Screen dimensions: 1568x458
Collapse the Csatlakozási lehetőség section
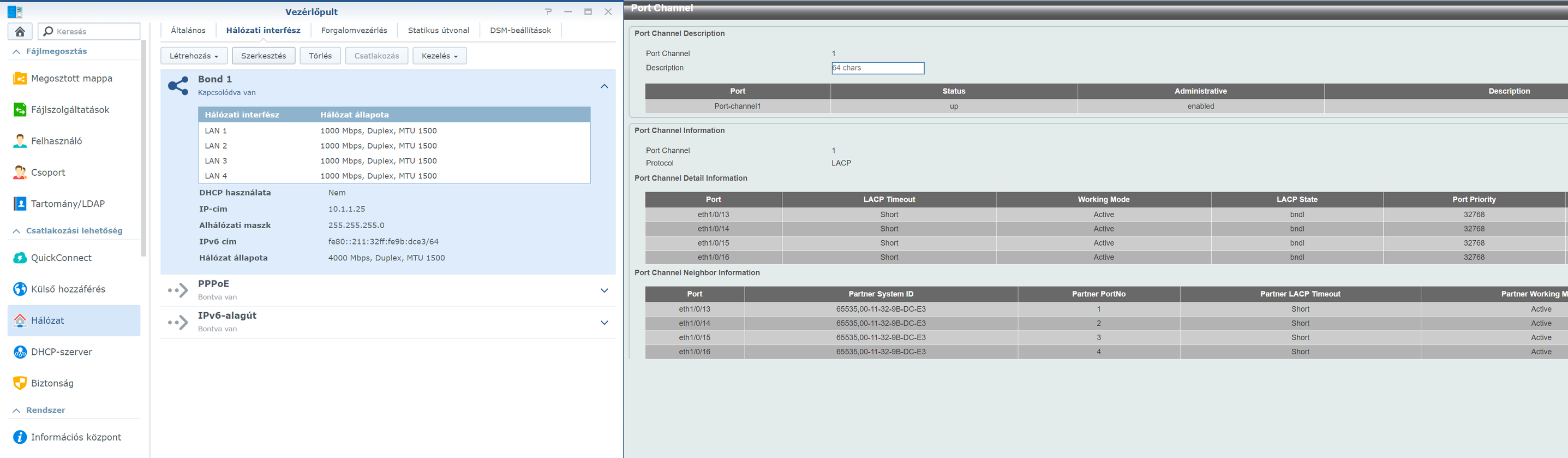[x=16, y=231]
